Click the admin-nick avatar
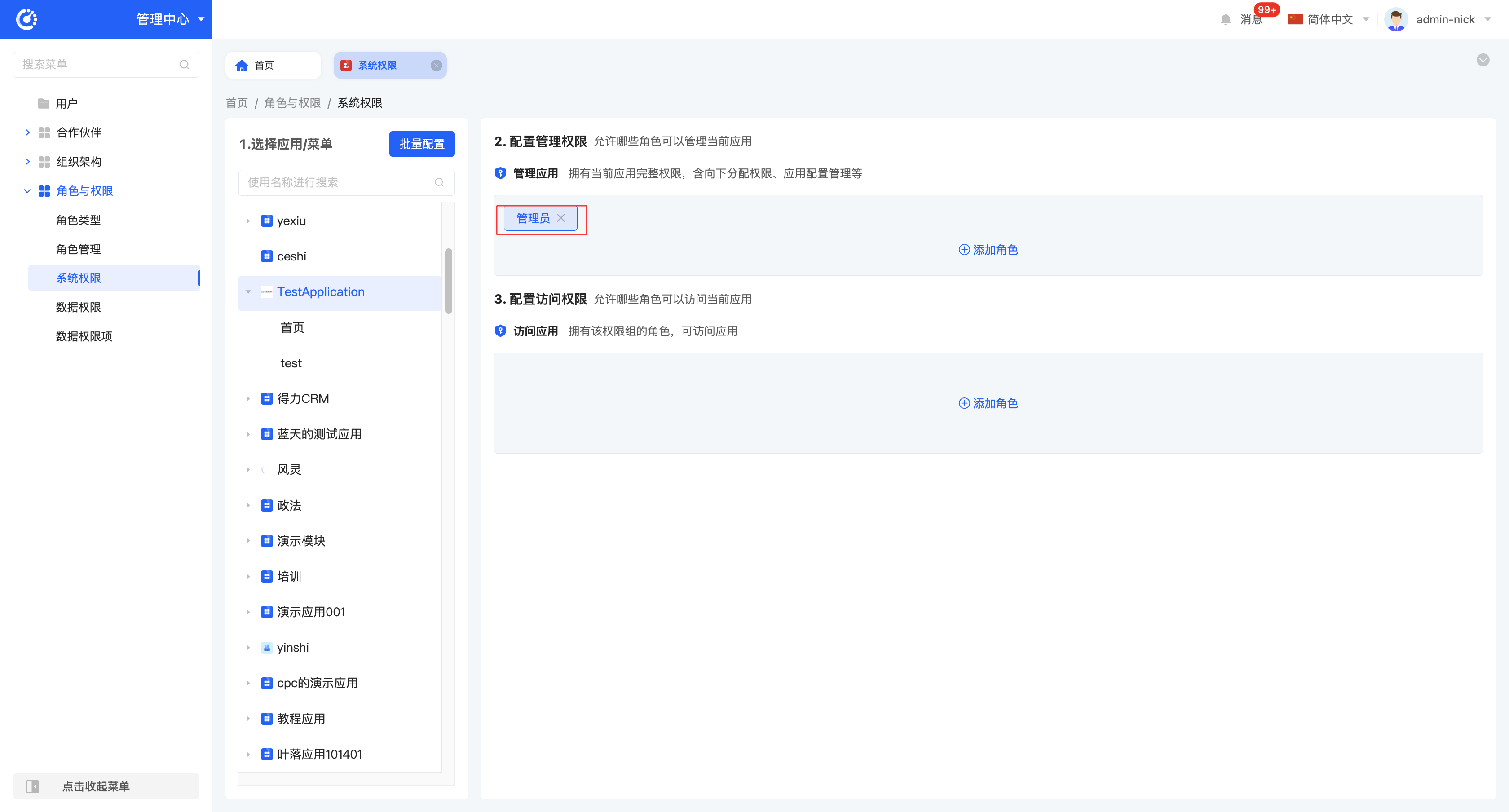Screen dimensions: 1509x812 (1396, 19)
